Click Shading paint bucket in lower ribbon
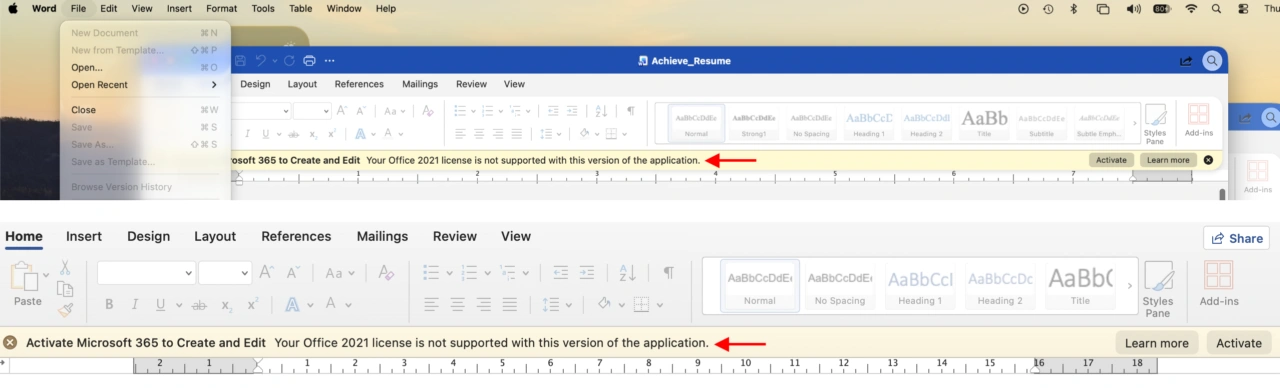 pos(604,304)
